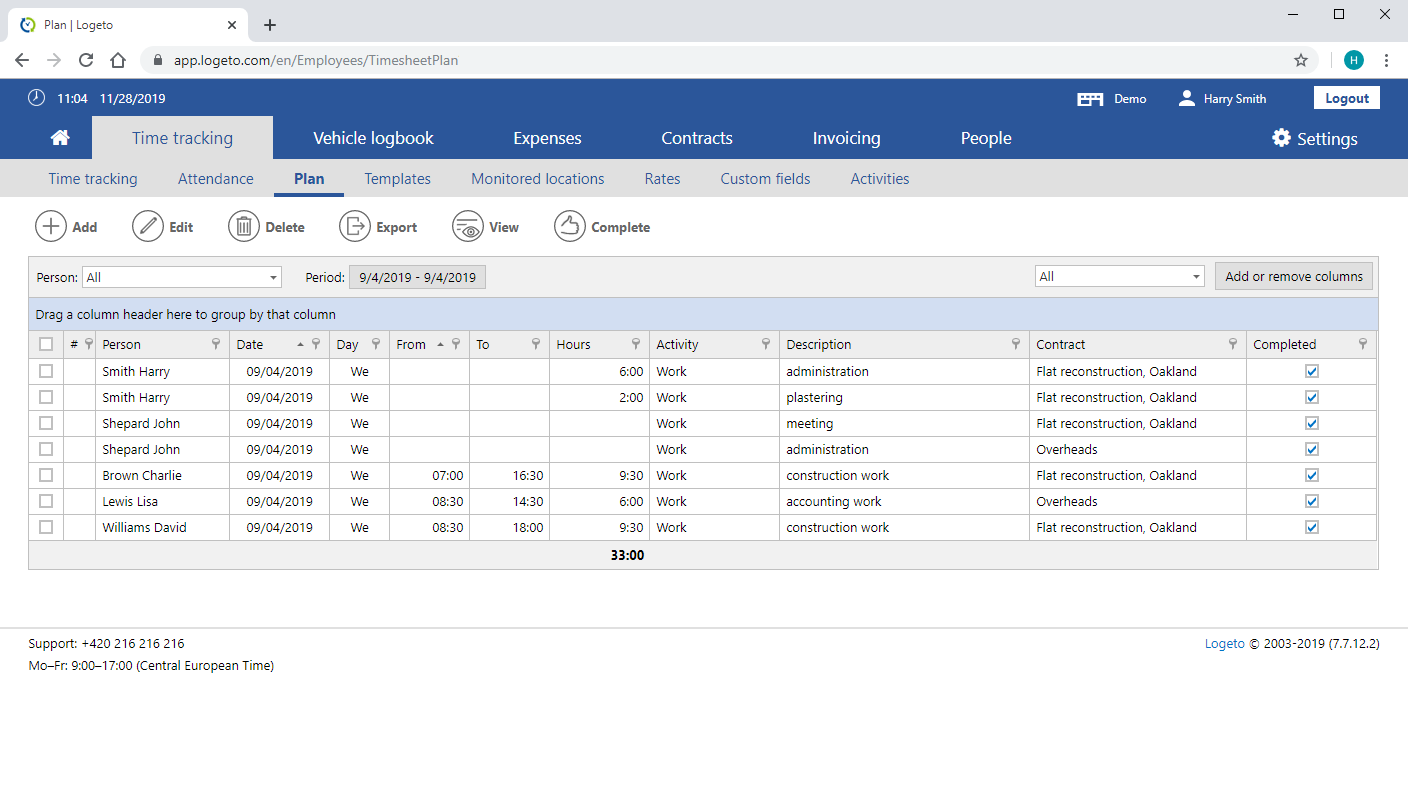
Task: Switch to the Monitored locations sub-tab
Action: coord(538,179)
